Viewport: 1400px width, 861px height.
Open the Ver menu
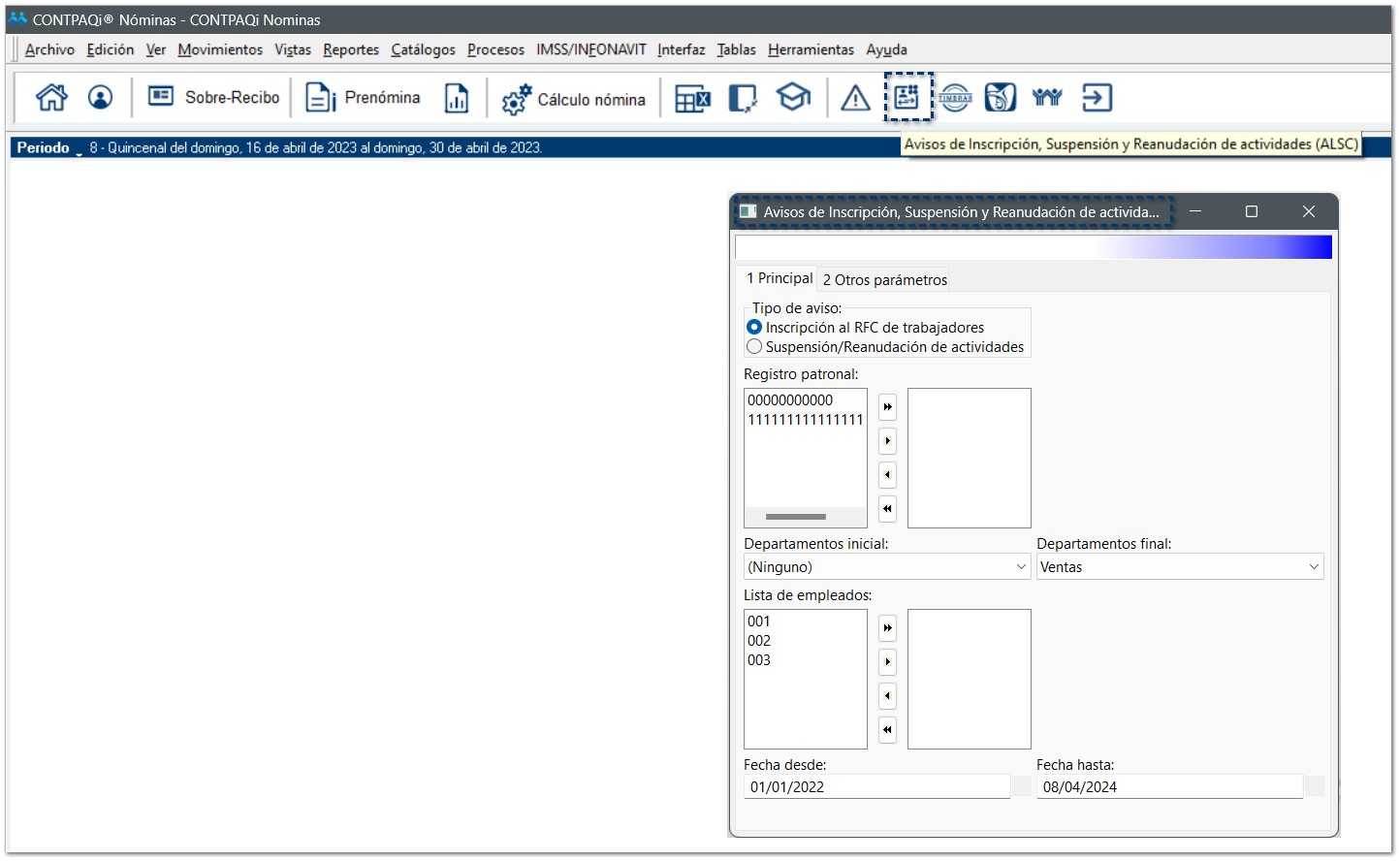point(156,49)
